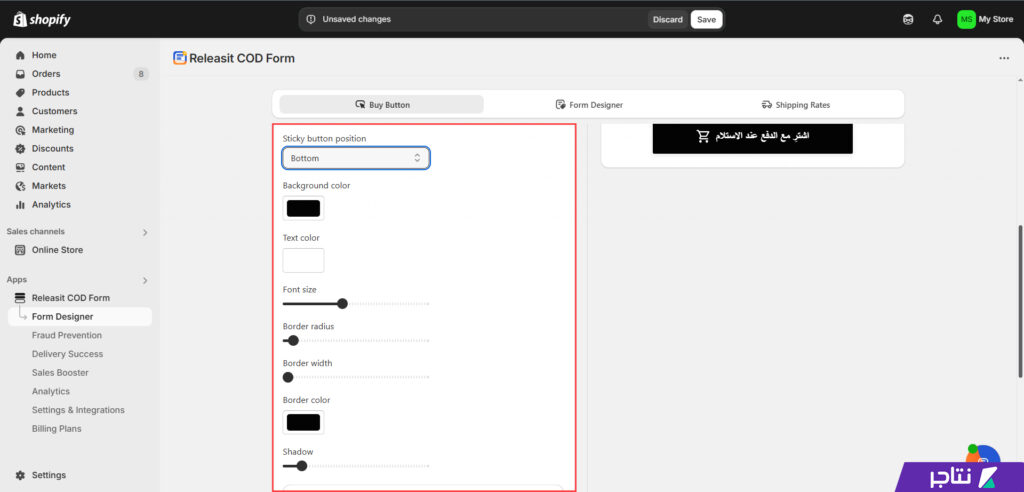Click the page vertical scrollbar

click(x=1020, y=301)
